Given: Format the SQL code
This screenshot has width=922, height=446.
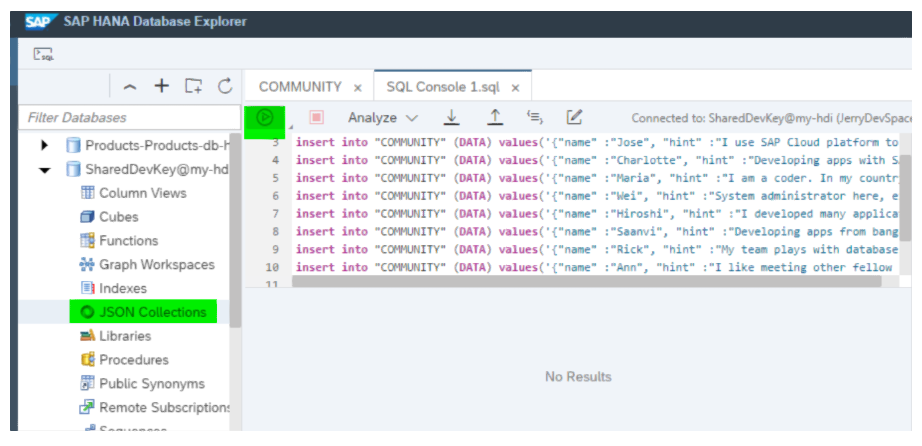Looking at the screenshot, I should [x=535, y=118].
